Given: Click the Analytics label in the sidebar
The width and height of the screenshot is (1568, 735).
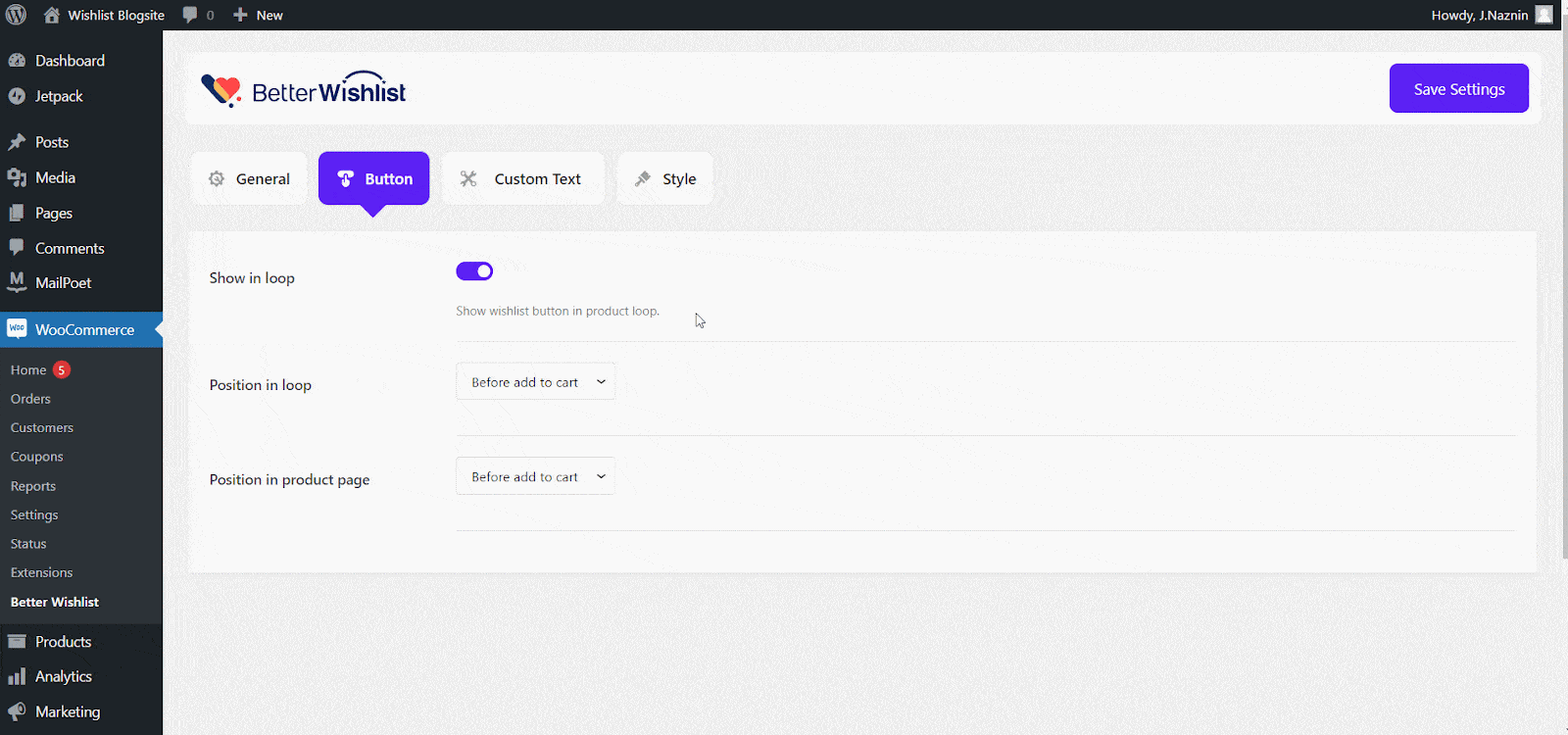Looking at the screenshot, I should point(64,676).
